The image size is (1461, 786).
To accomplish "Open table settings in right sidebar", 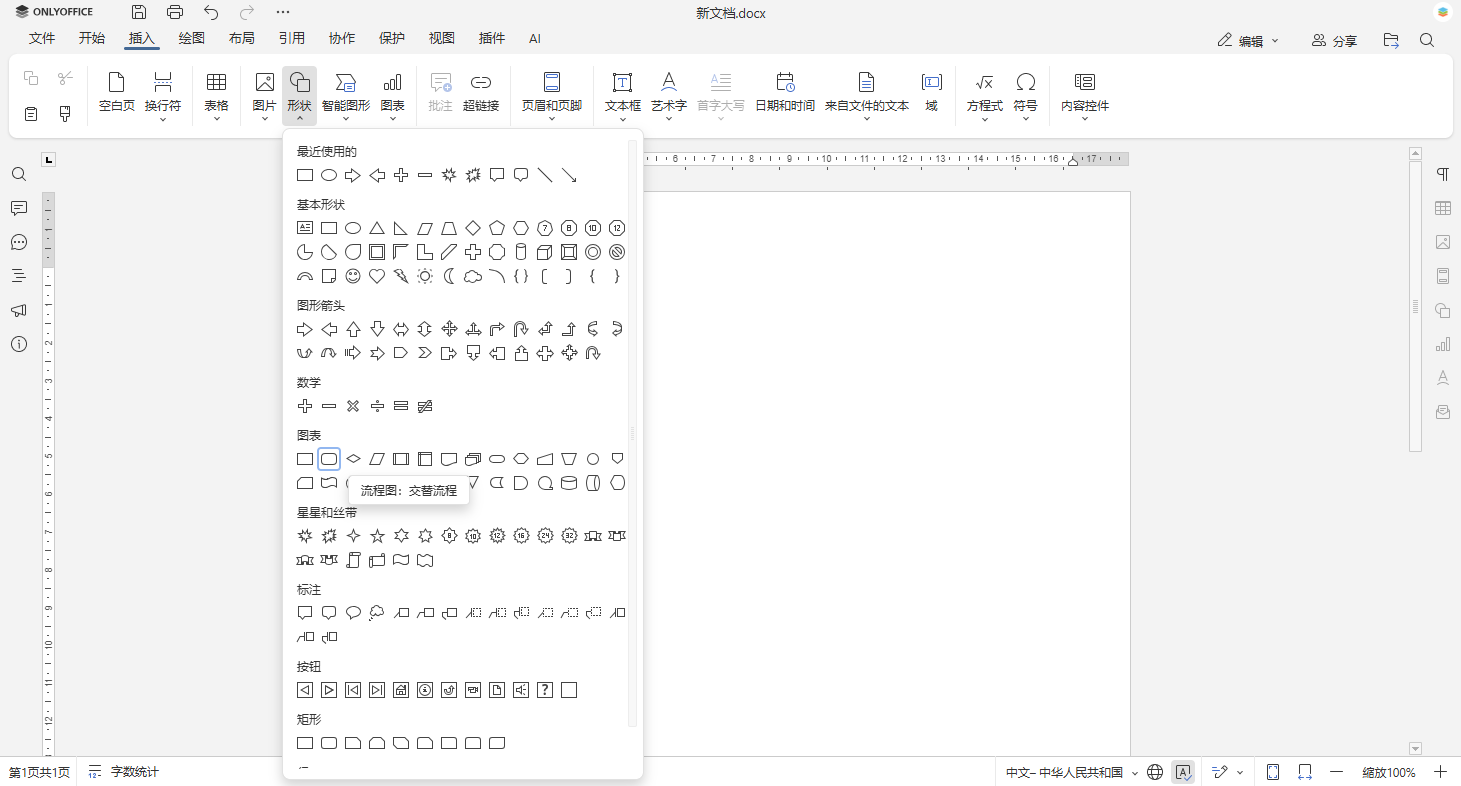I will (1443, 208).
